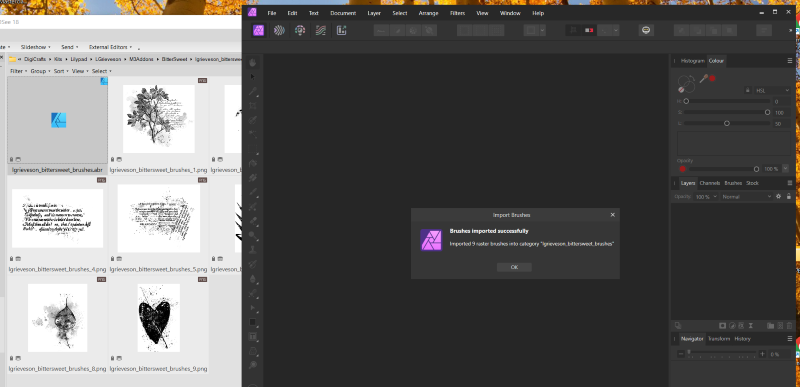Click the Layer Effects fx icon
800x387 pixels.
[x=741, y=325]
